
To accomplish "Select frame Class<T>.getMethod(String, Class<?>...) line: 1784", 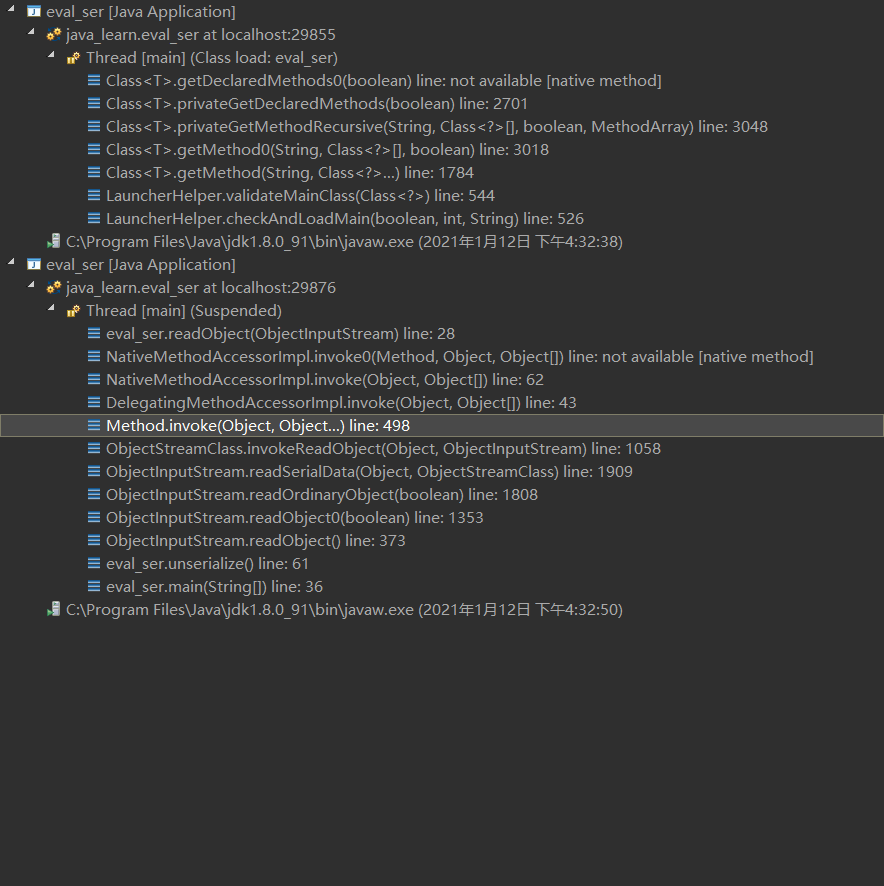I will 290,173.
